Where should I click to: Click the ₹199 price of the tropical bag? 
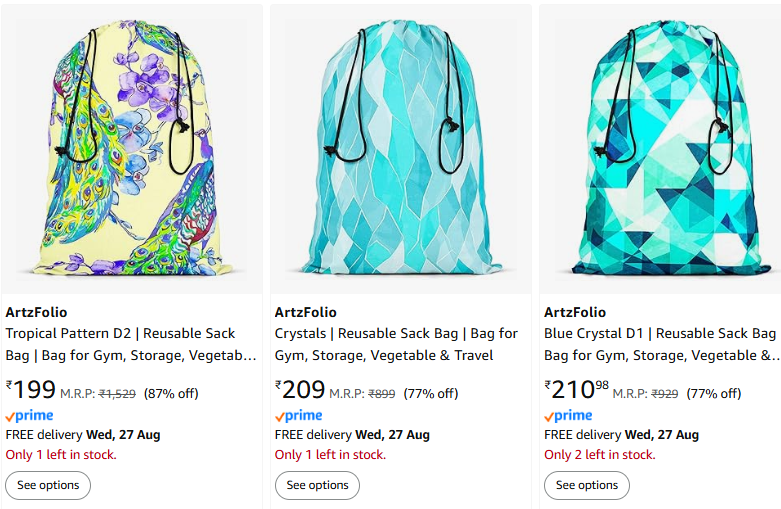(x=30, y=389)
